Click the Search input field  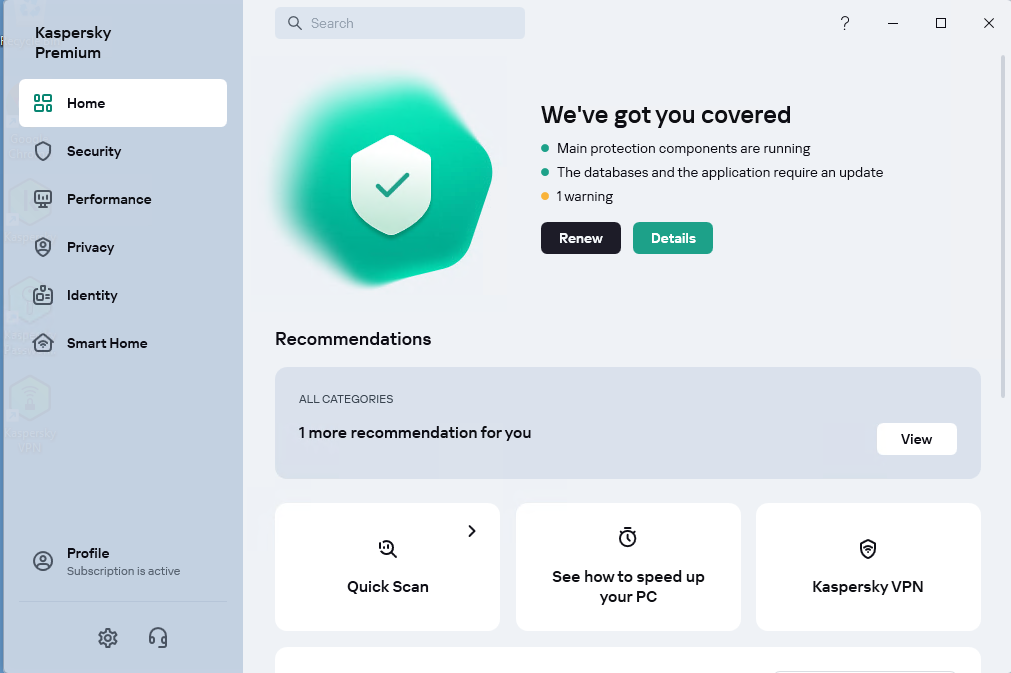(x=400, y=23)
